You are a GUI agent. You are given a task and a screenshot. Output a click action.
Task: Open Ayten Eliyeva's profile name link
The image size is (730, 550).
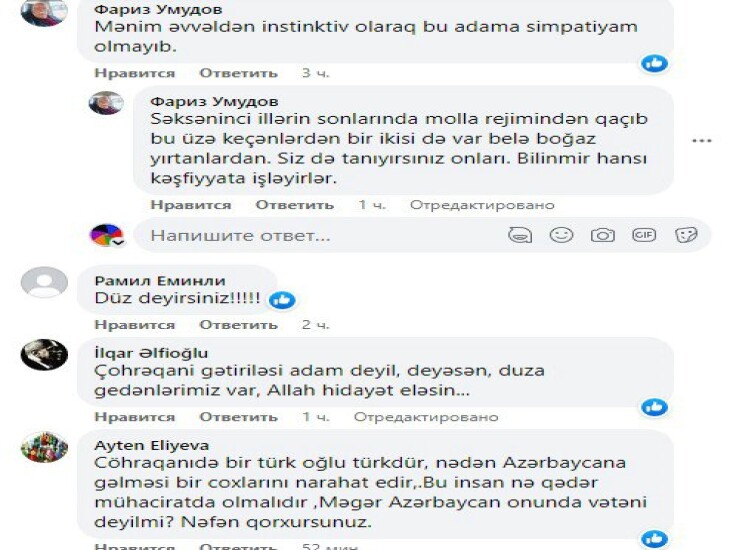[x=152, y=445]
